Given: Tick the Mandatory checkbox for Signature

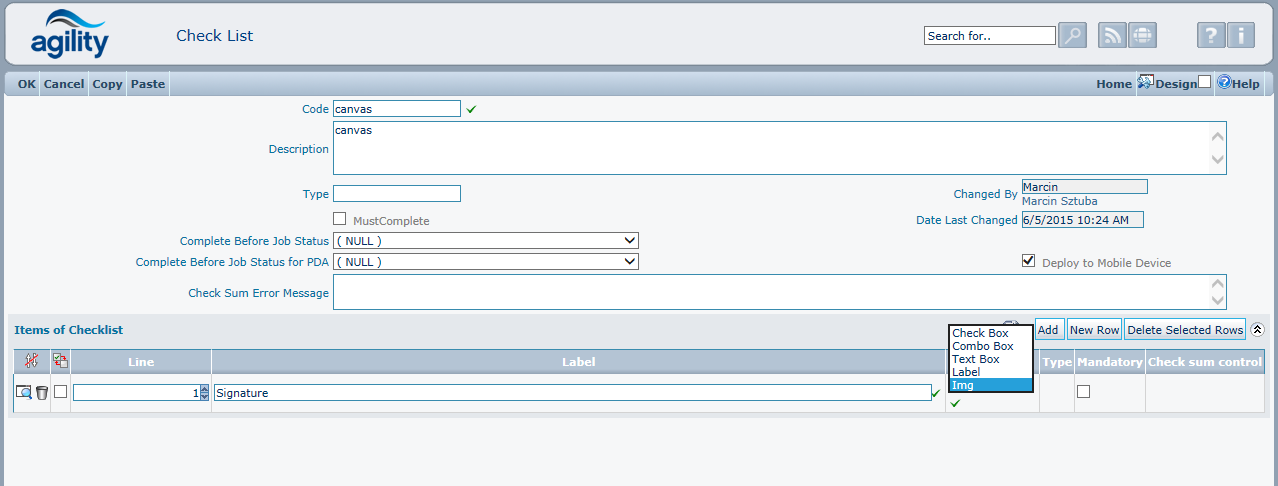Looking at the screenshot, I should click(1083, 392).
